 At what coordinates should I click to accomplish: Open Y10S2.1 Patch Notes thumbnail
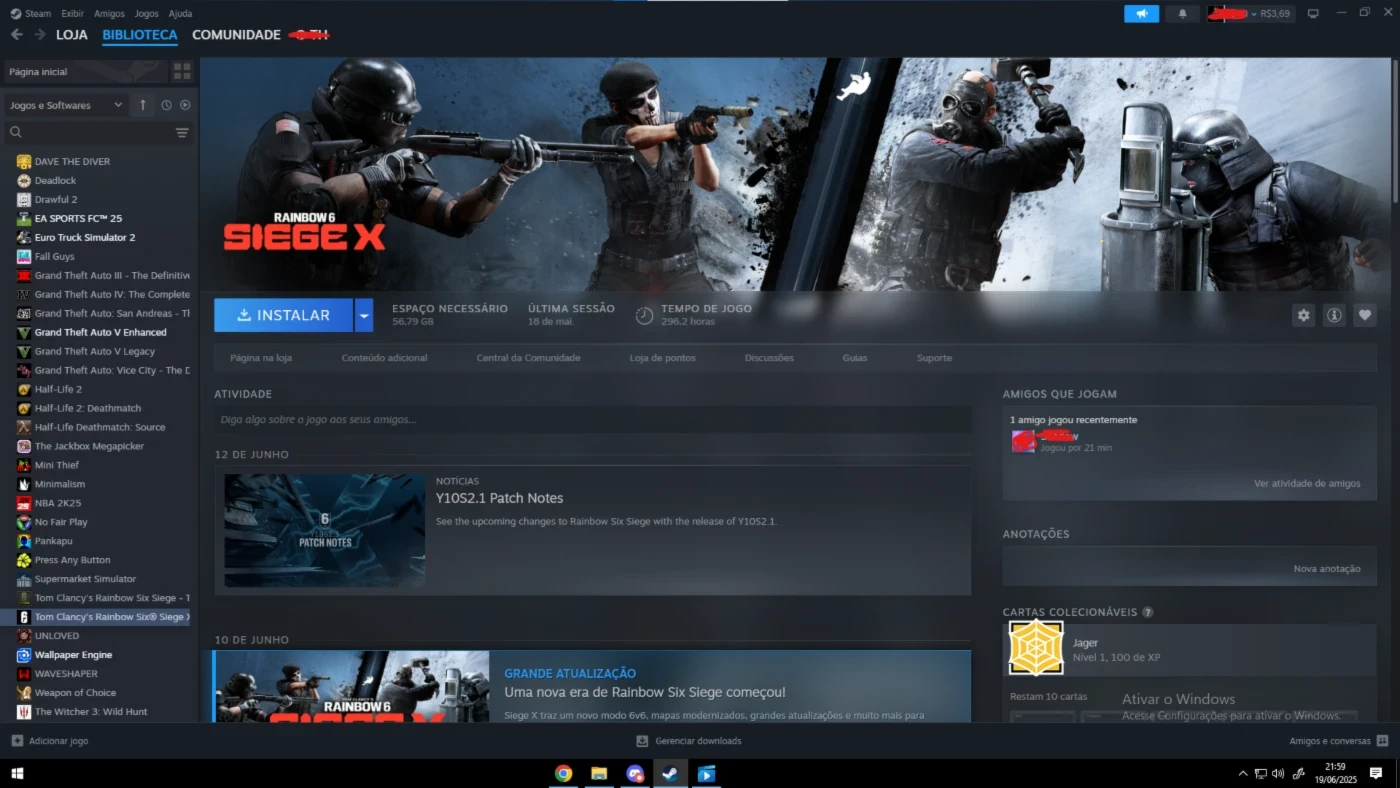click(x=325, y=530)
